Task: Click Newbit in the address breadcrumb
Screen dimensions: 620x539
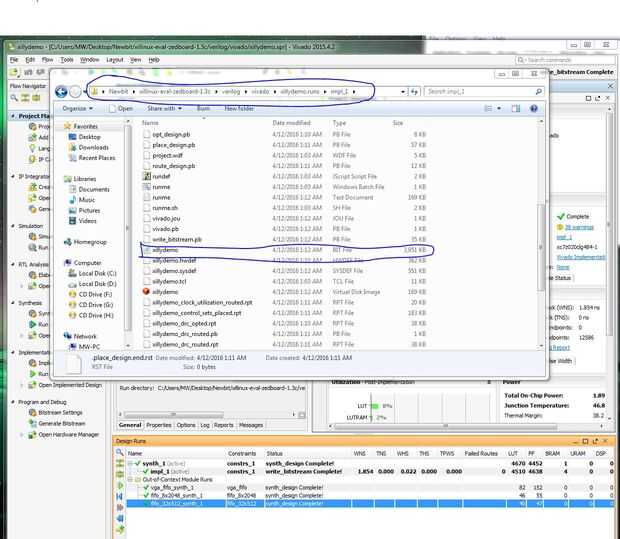Action: pos(118,92)
